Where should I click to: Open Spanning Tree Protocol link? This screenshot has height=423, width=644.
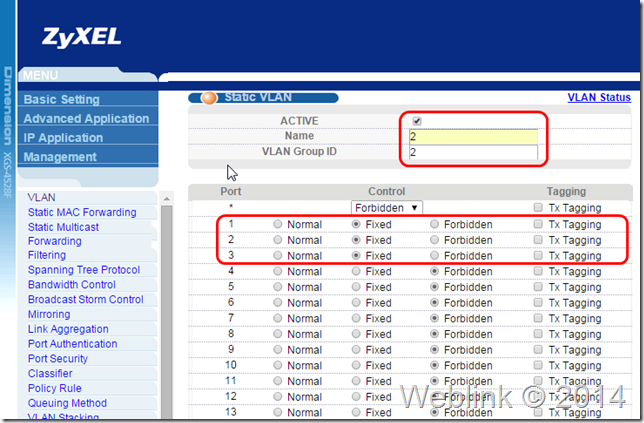tap(84, 270)
